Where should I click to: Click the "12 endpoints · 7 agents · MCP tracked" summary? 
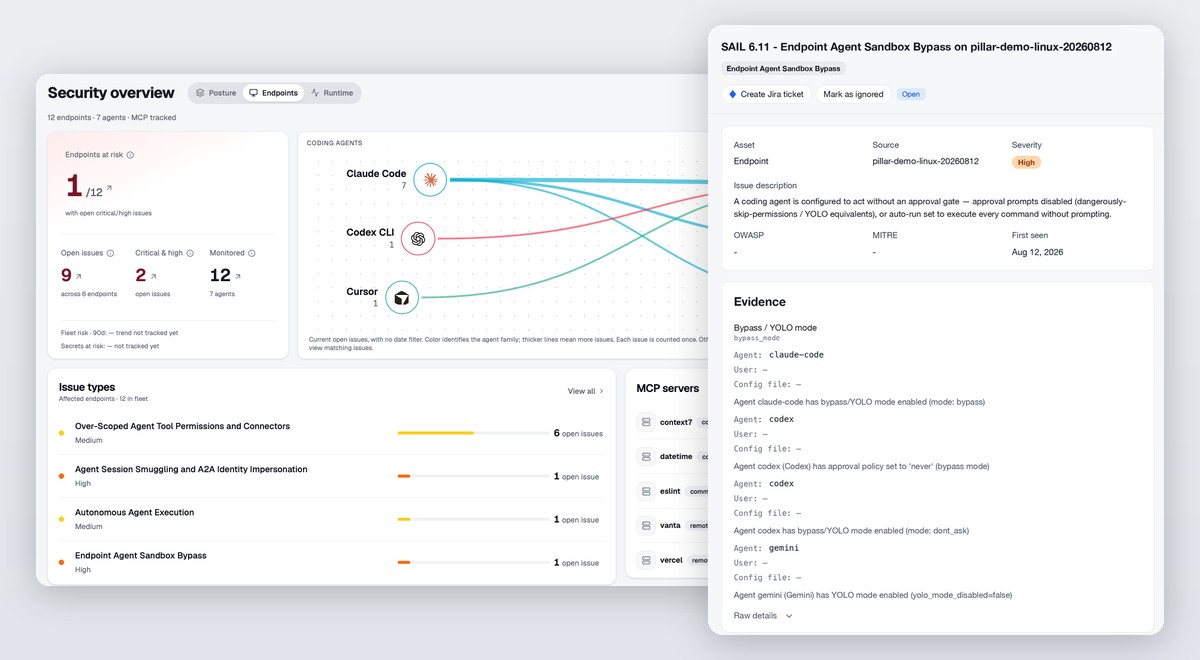[x=112, y=117]
